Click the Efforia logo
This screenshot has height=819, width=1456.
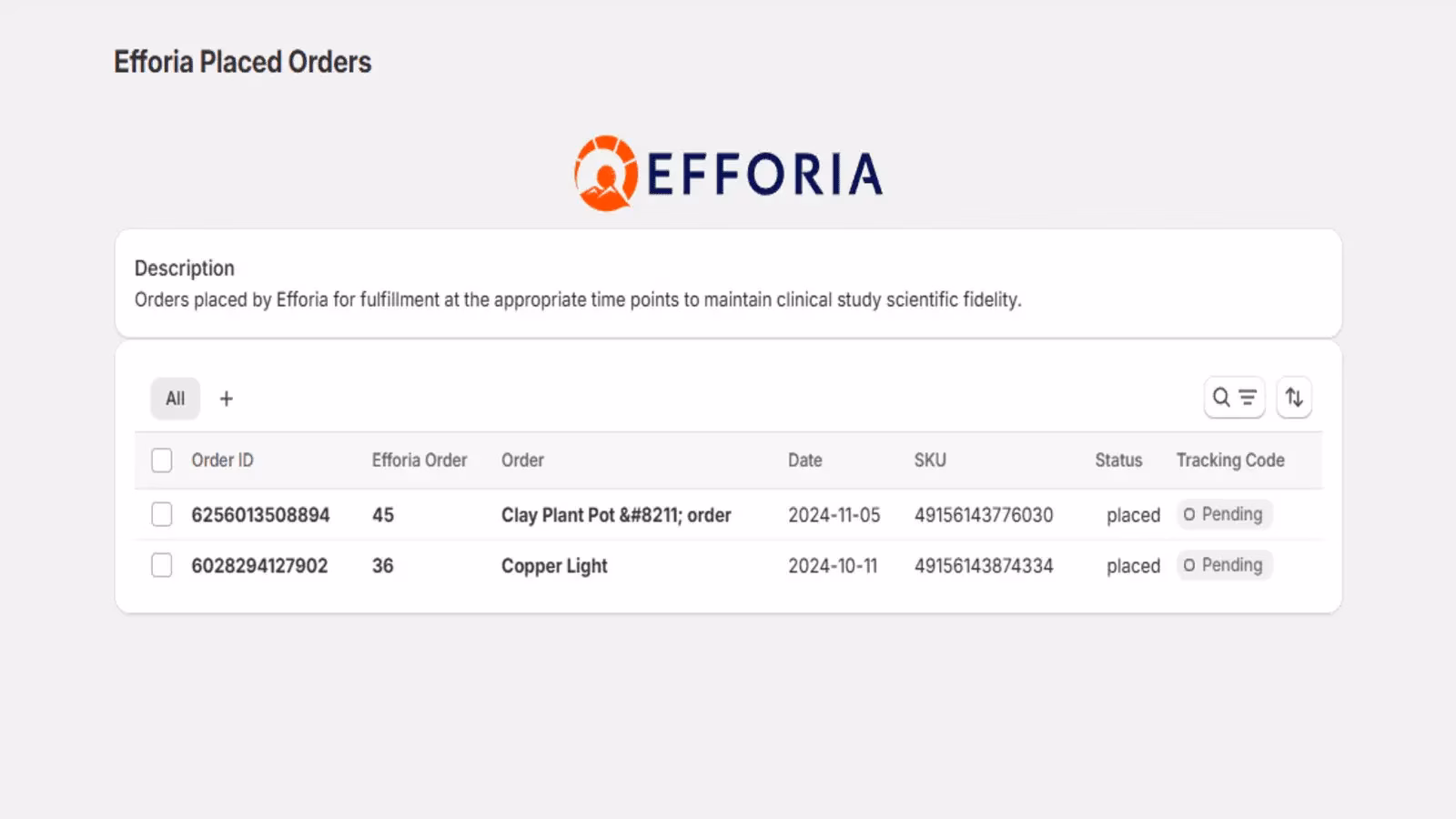[x=728, y=173]
